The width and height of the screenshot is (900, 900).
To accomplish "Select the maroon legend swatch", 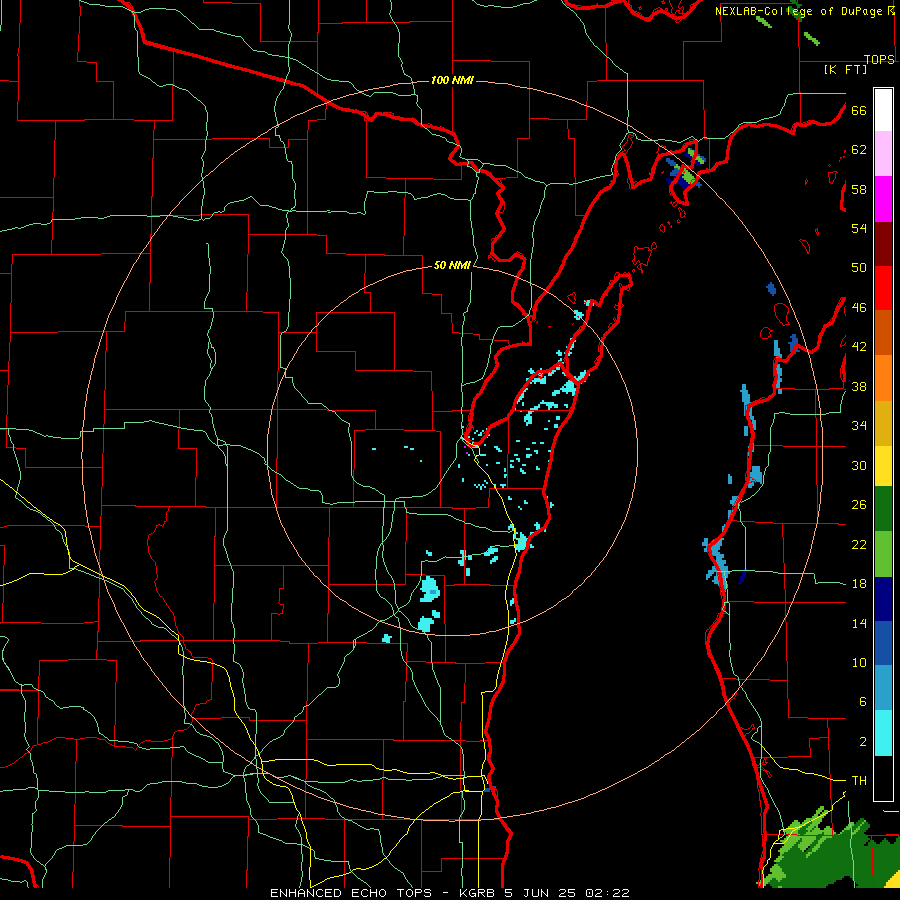I will click(883, 244).
